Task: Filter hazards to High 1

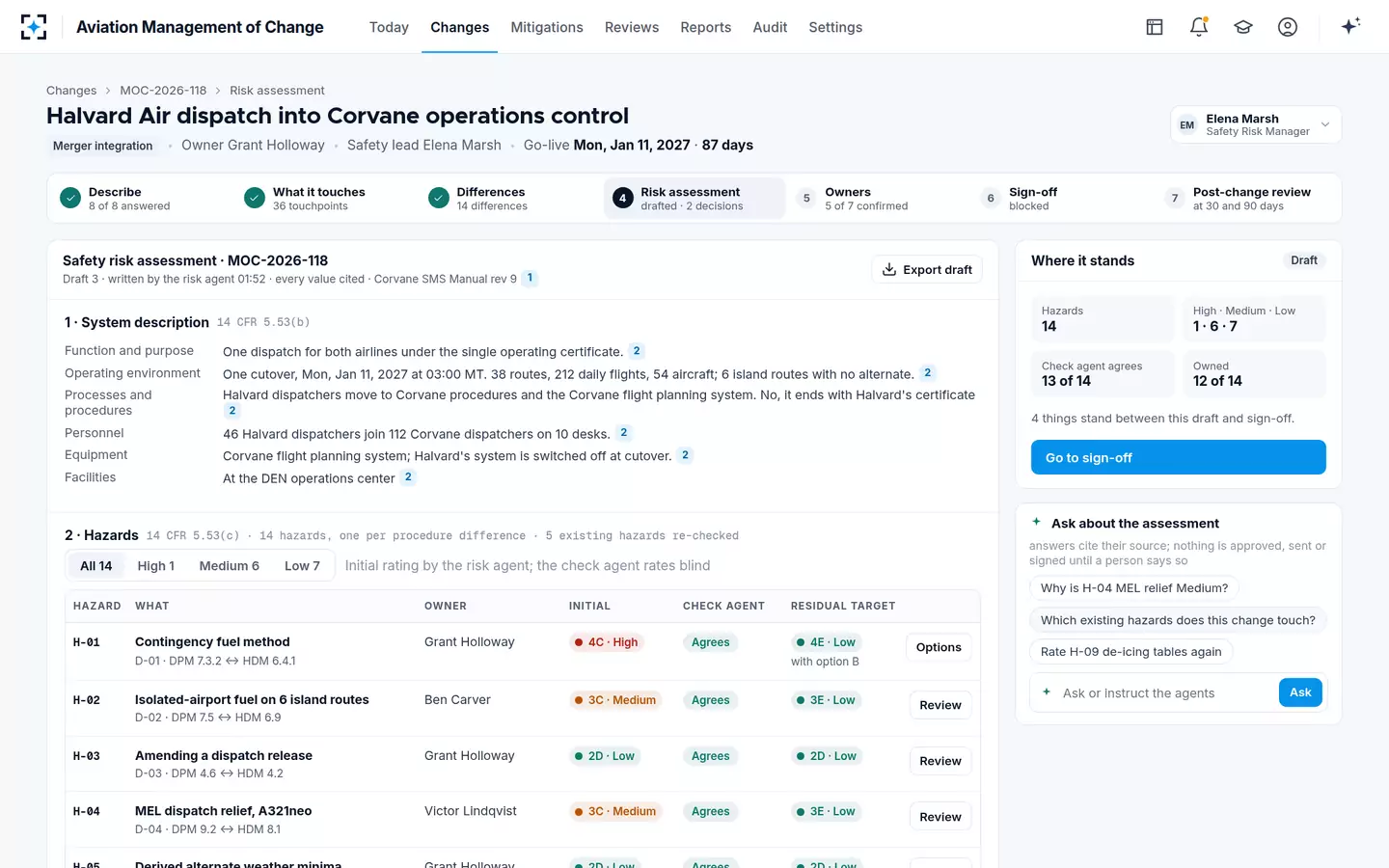Action: (x=156, y=566)
